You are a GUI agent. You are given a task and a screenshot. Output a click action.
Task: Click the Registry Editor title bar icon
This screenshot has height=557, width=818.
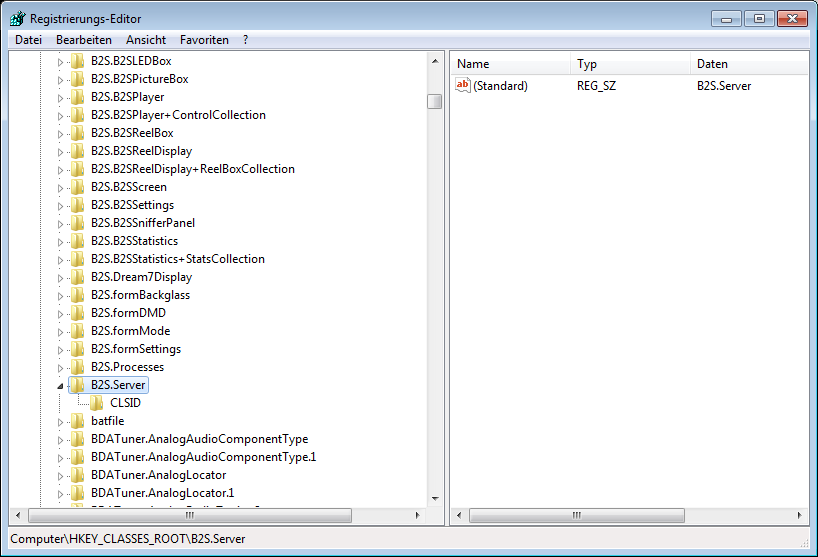18,18
